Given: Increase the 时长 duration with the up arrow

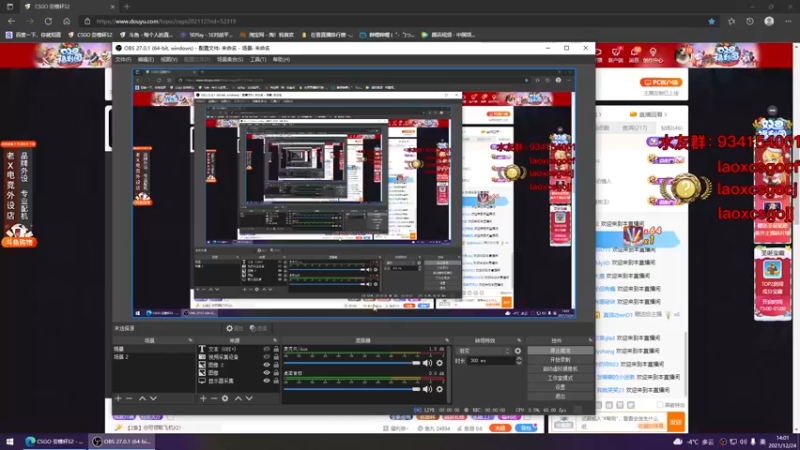Looking at the screenshot, I should tap(519, 358).
